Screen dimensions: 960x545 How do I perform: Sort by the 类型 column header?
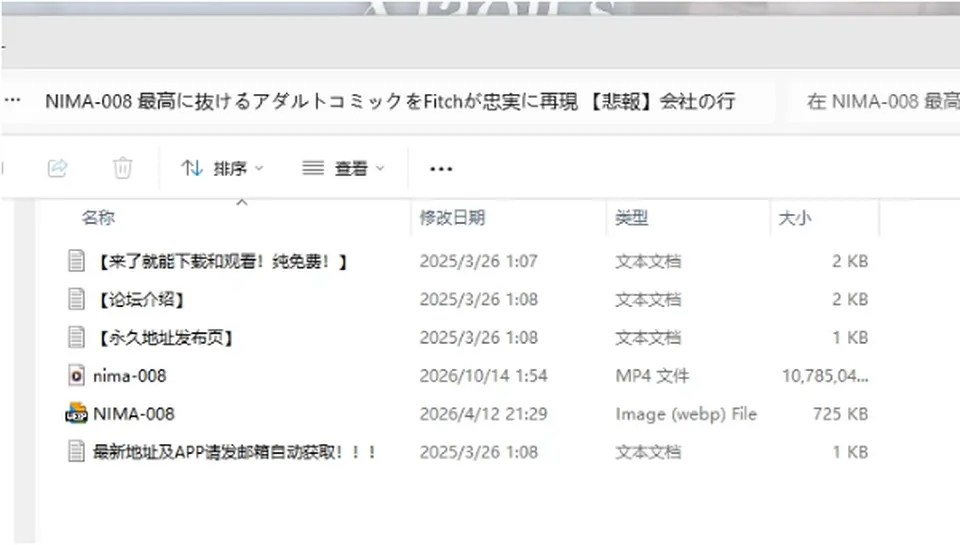632,217
